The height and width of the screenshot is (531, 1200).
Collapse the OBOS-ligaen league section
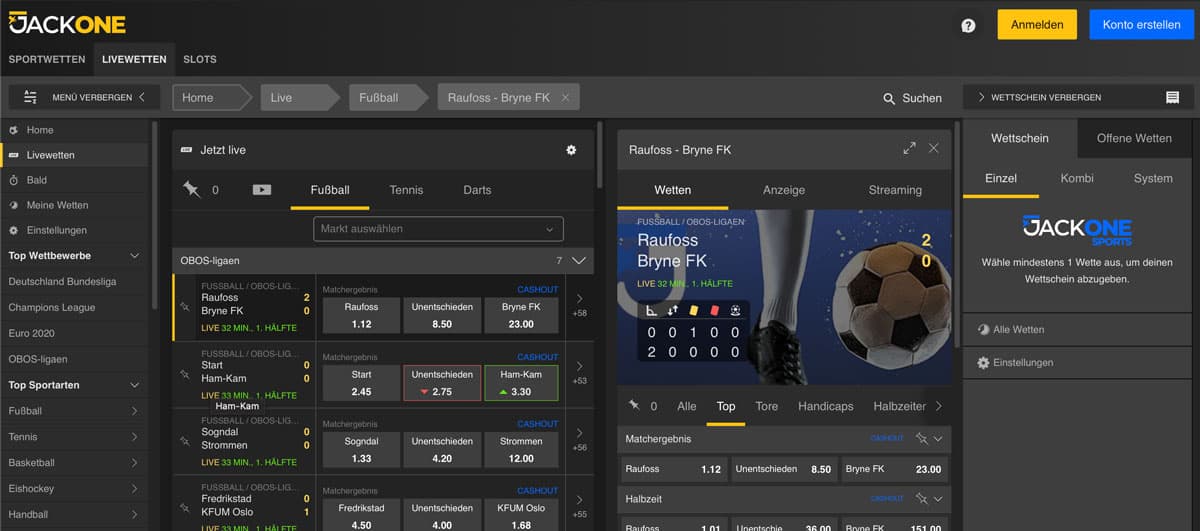click(579, 260)
